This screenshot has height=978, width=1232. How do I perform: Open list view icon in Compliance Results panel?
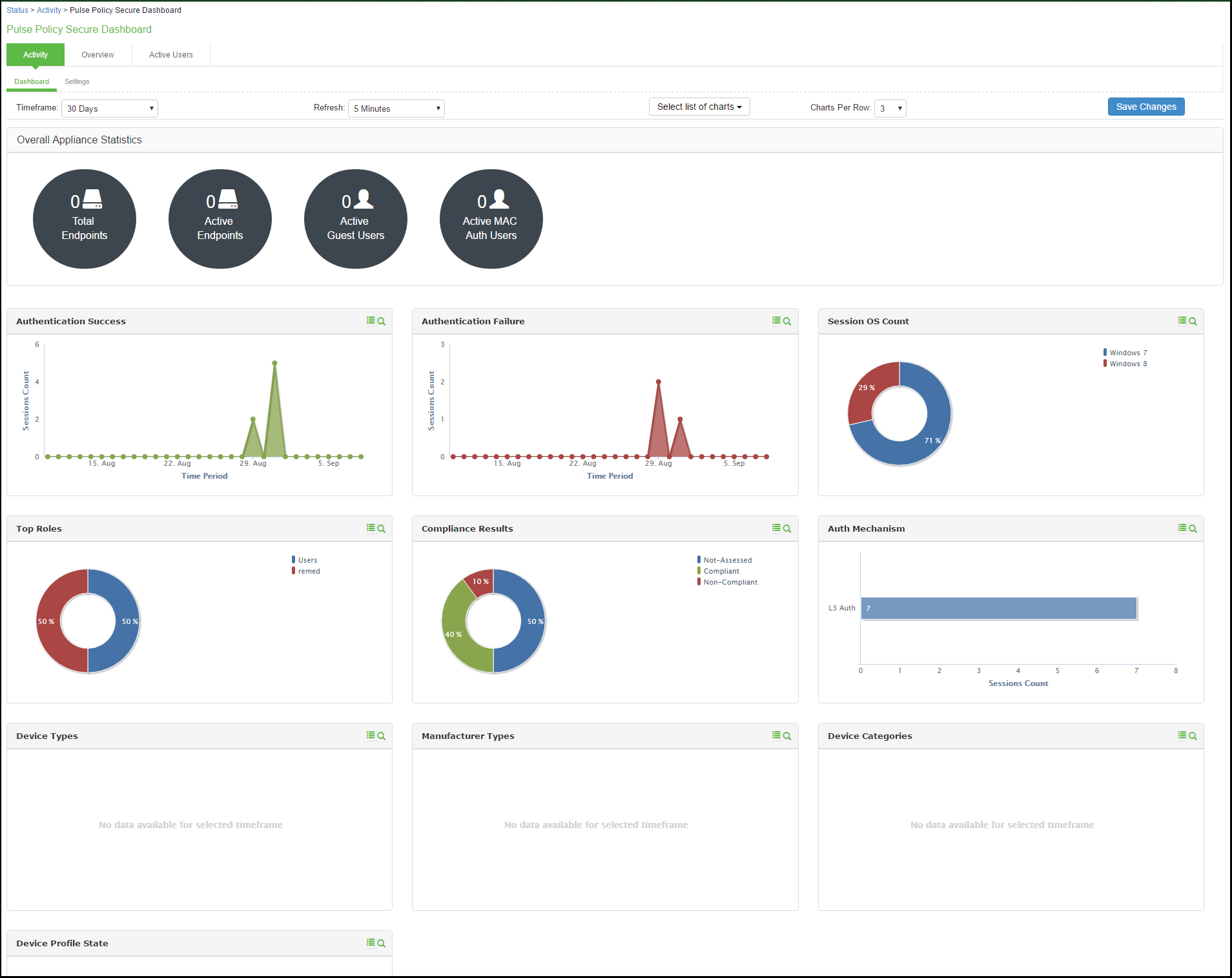pyautogui.click(x=776, y=528)
